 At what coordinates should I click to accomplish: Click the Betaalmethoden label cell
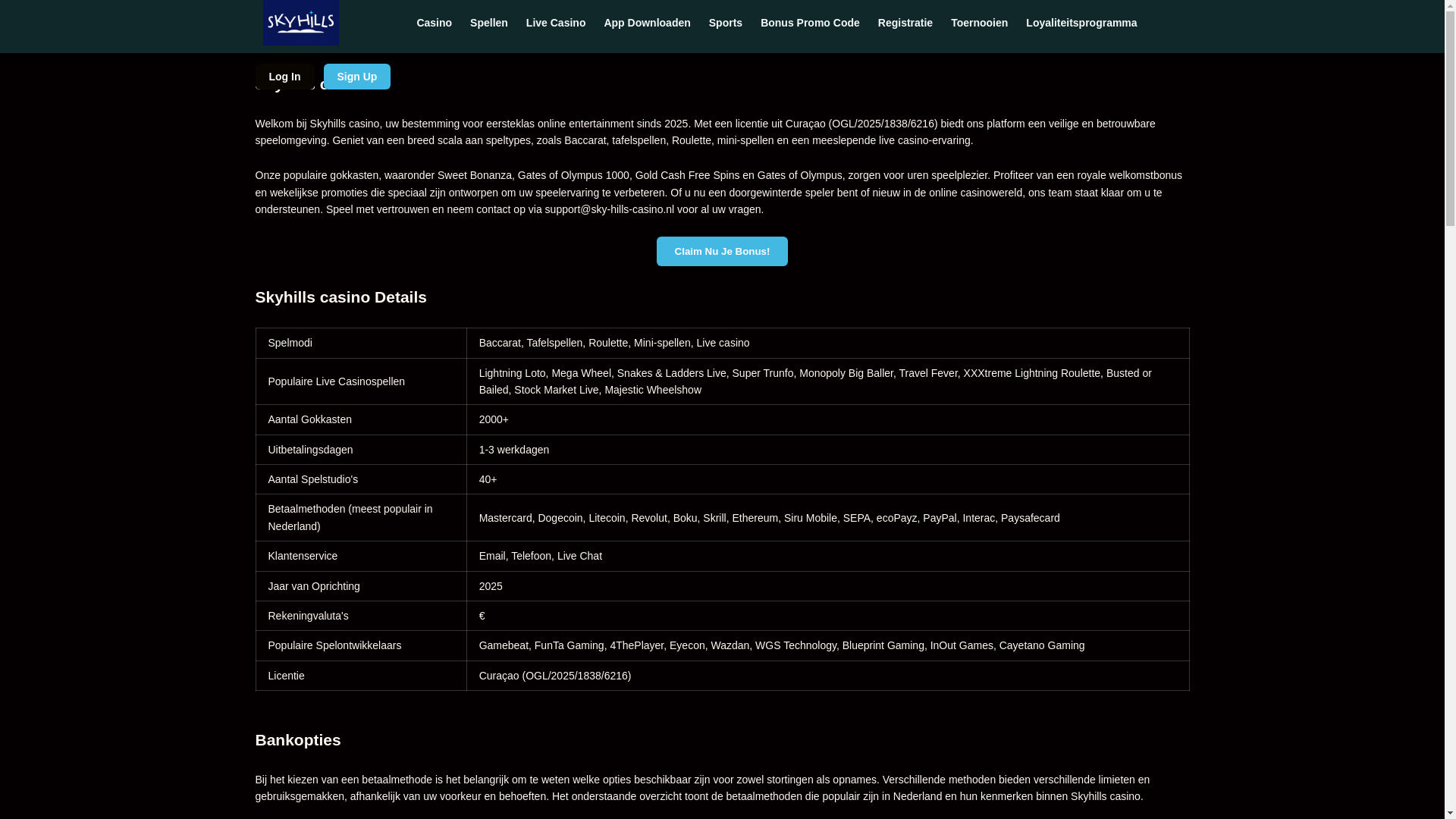click(x=361, y=517)
